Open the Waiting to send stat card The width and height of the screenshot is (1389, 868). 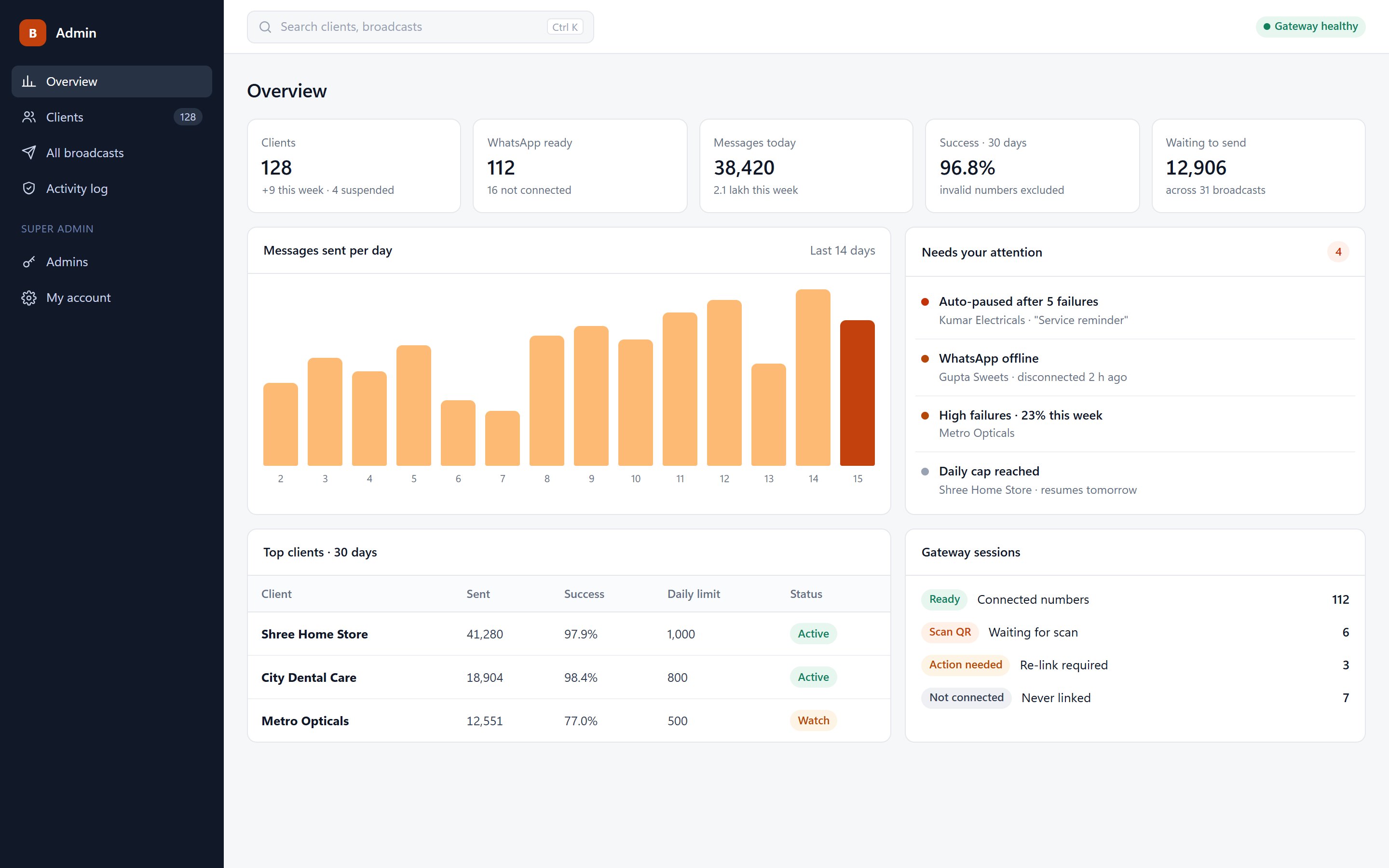tap(1258, 166)
